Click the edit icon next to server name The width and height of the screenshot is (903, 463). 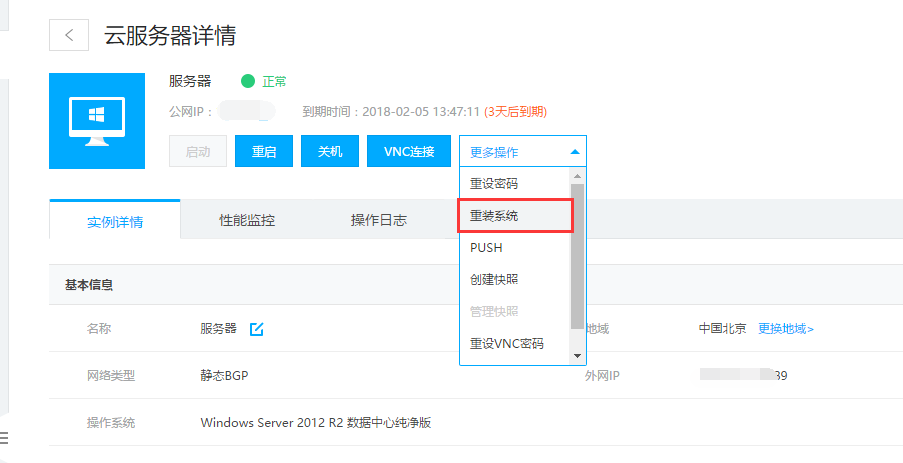[256, 329]
